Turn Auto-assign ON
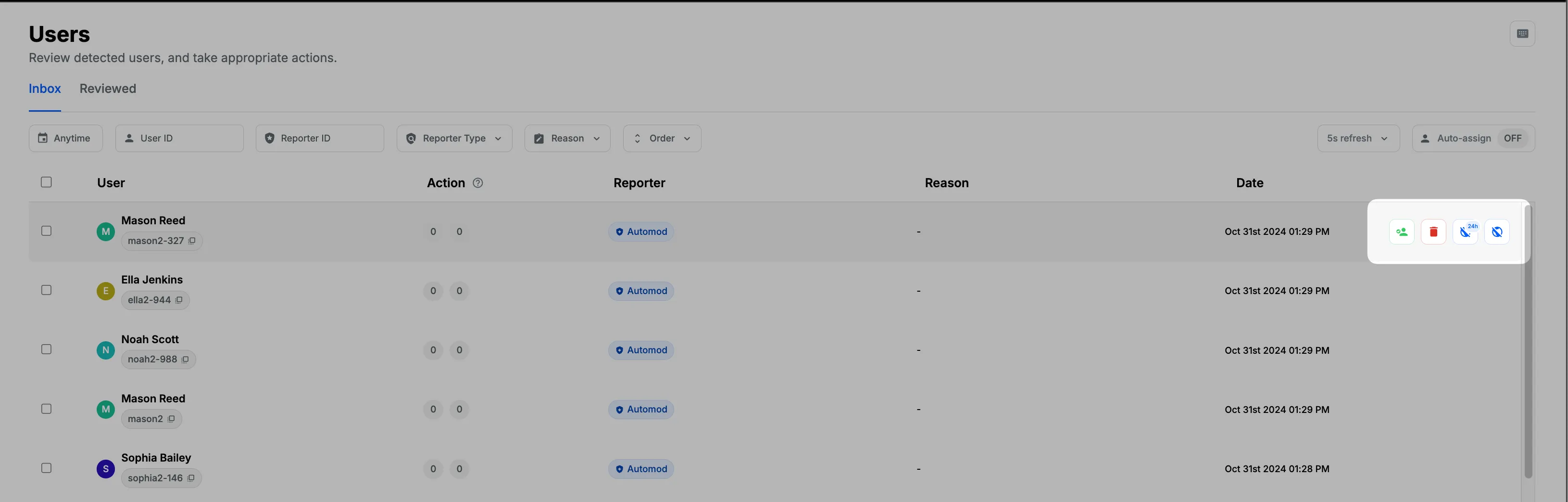Image resolution: width=1568 pixels, height=502 pixels. [x=1513, y=138]
